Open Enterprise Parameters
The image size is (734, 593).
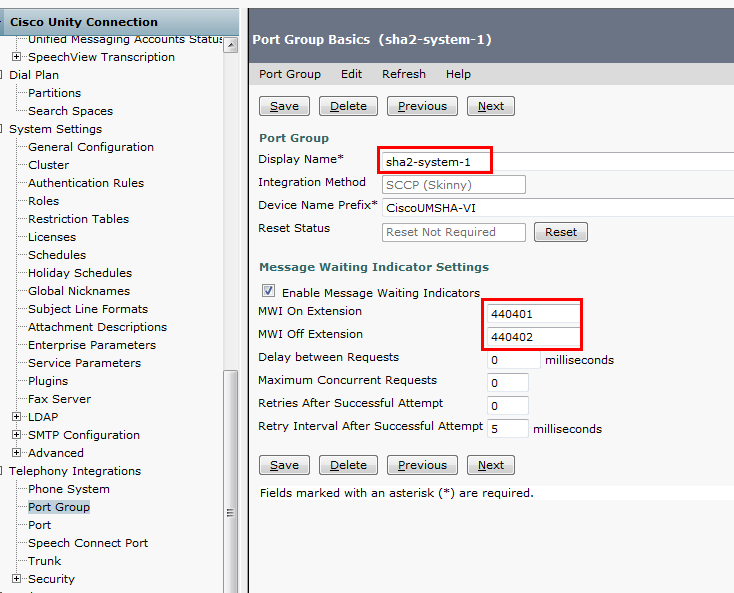click(x=92, y=345)
